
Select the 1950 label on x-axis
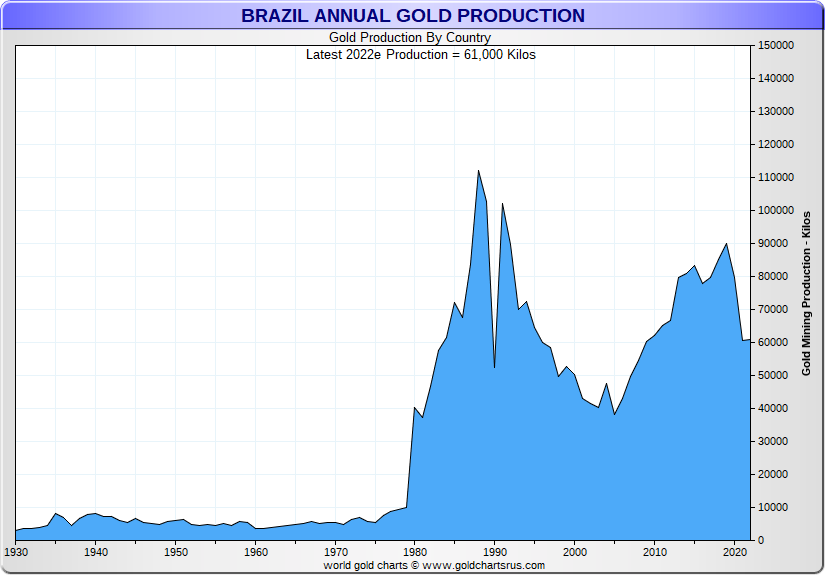pyautogui.click(x=175, y=552)
